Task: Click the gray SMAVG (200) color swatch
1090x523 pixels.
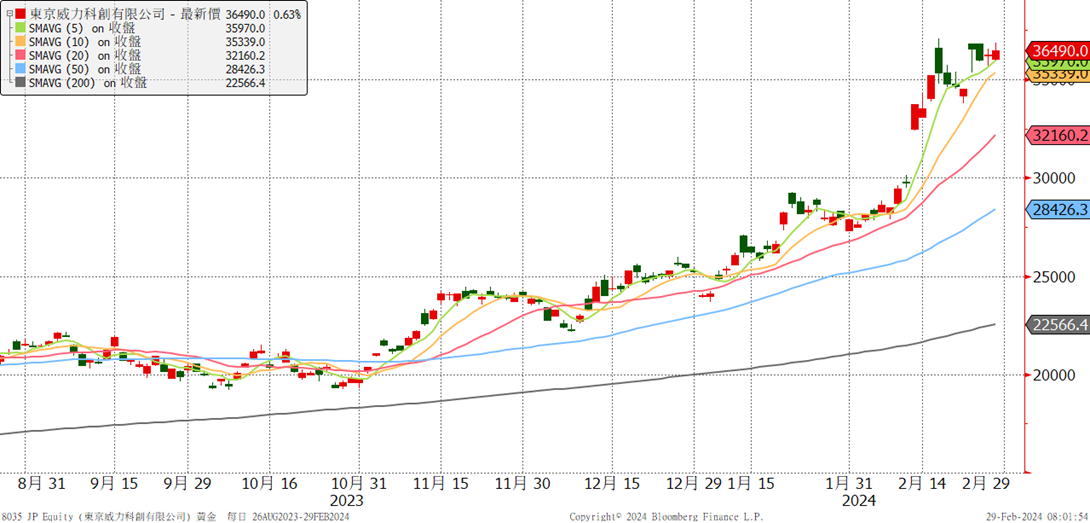Action: pos(21,83)
